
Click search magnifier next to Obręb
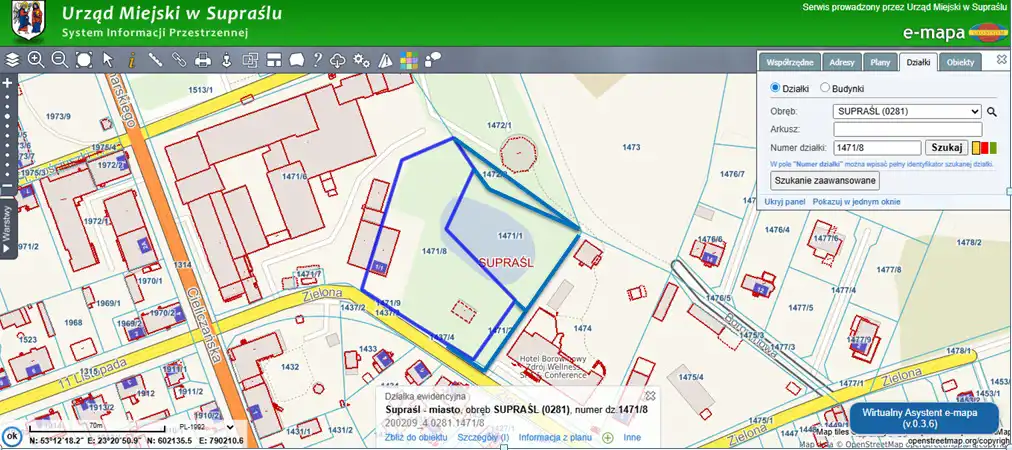pos(993,112)
